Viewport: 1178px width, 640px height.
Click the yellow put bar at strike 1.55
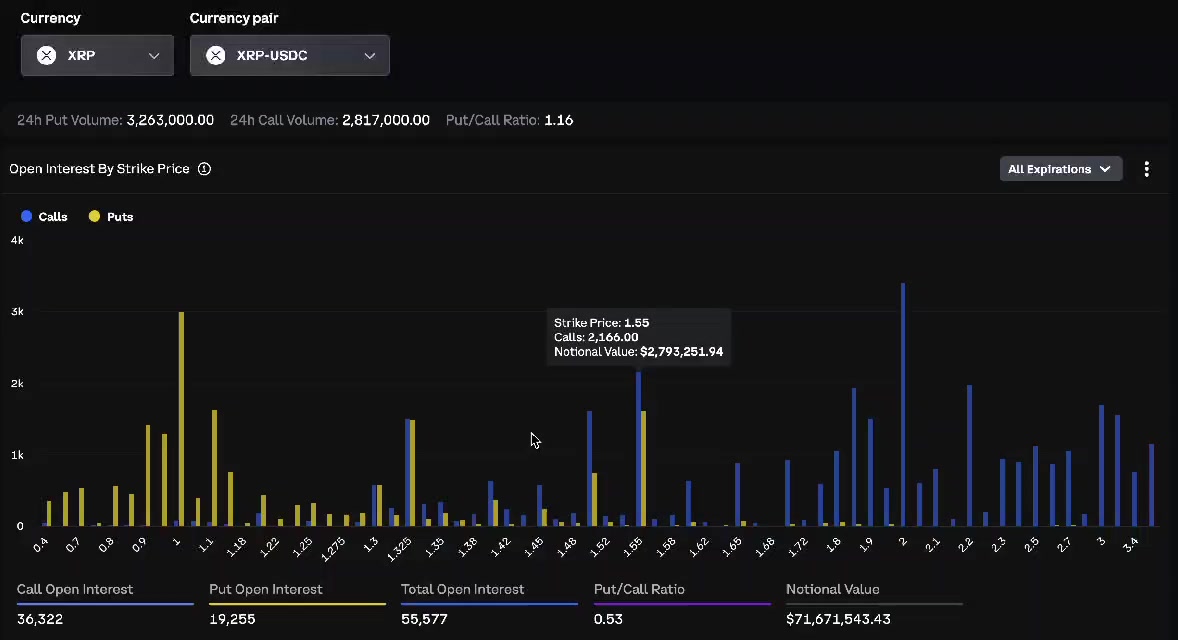[x=644, y=468]
